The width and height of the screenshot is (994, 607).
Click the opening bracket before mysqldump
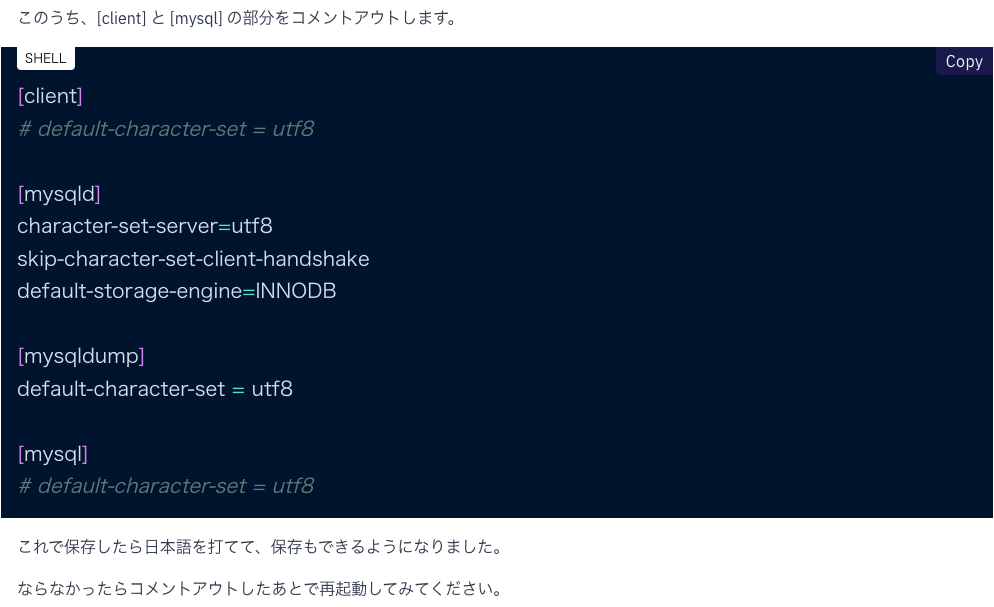(20, 356)
